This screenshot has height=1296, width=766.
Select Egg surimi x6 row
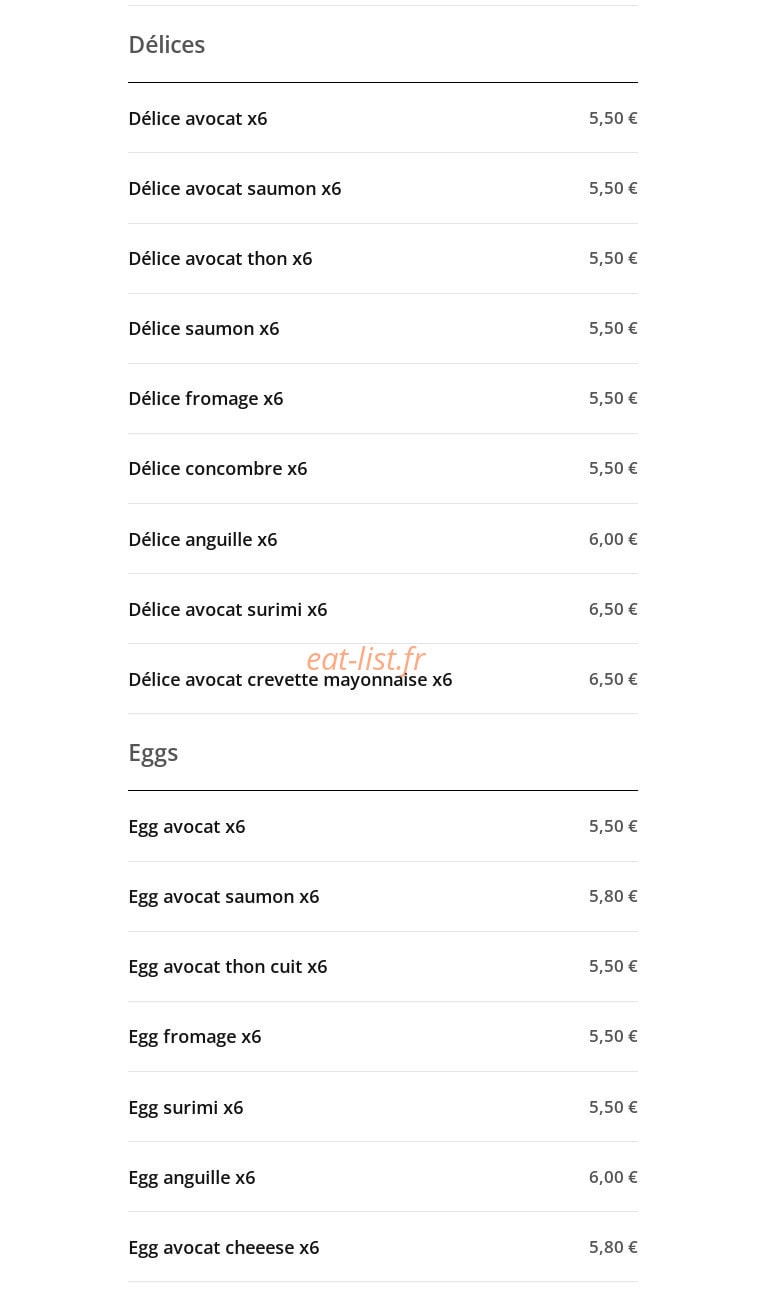point(383,1107)
